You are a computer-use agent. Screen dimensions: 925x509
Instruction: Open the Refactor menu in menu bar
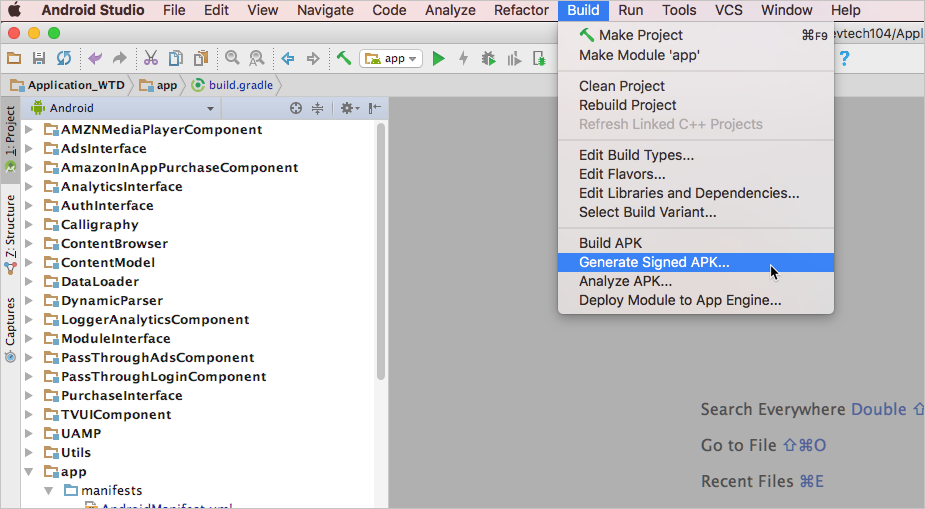521,10
